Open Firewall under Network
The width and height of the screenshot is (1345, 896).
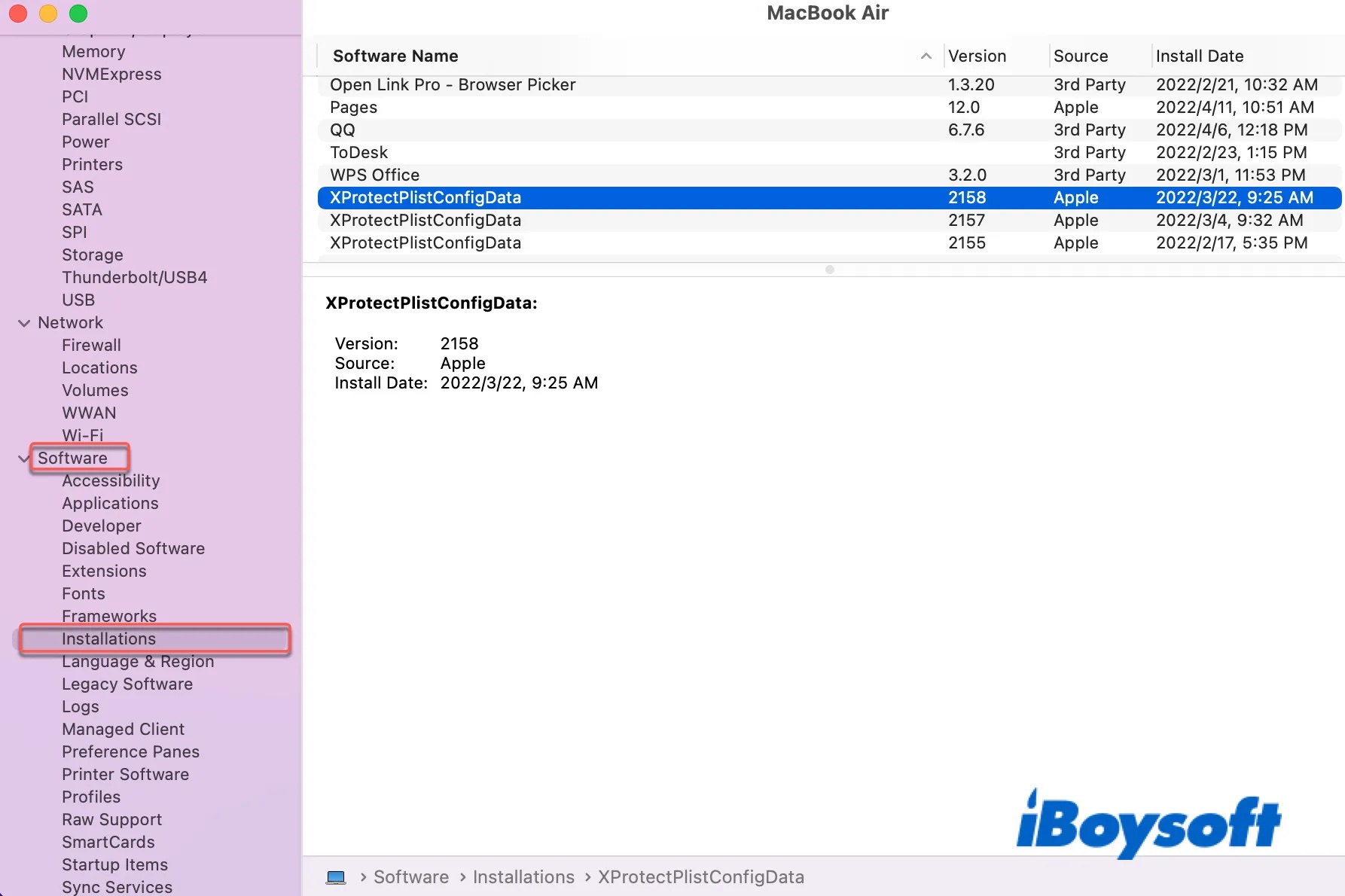pos(91,346)
